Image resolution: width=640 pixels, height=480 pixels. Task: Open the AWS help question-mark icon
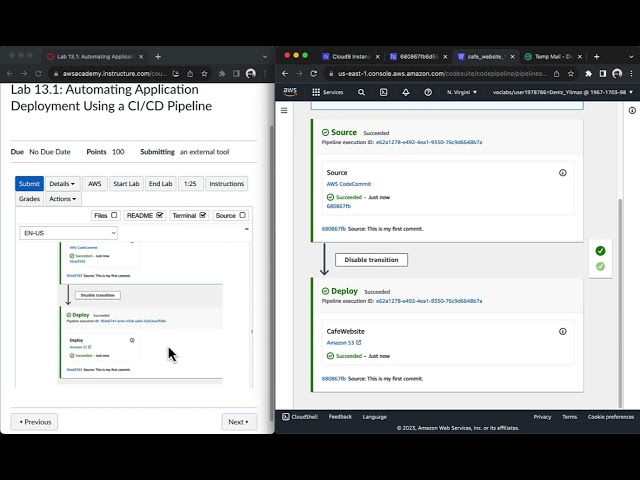tap(428, 92)
